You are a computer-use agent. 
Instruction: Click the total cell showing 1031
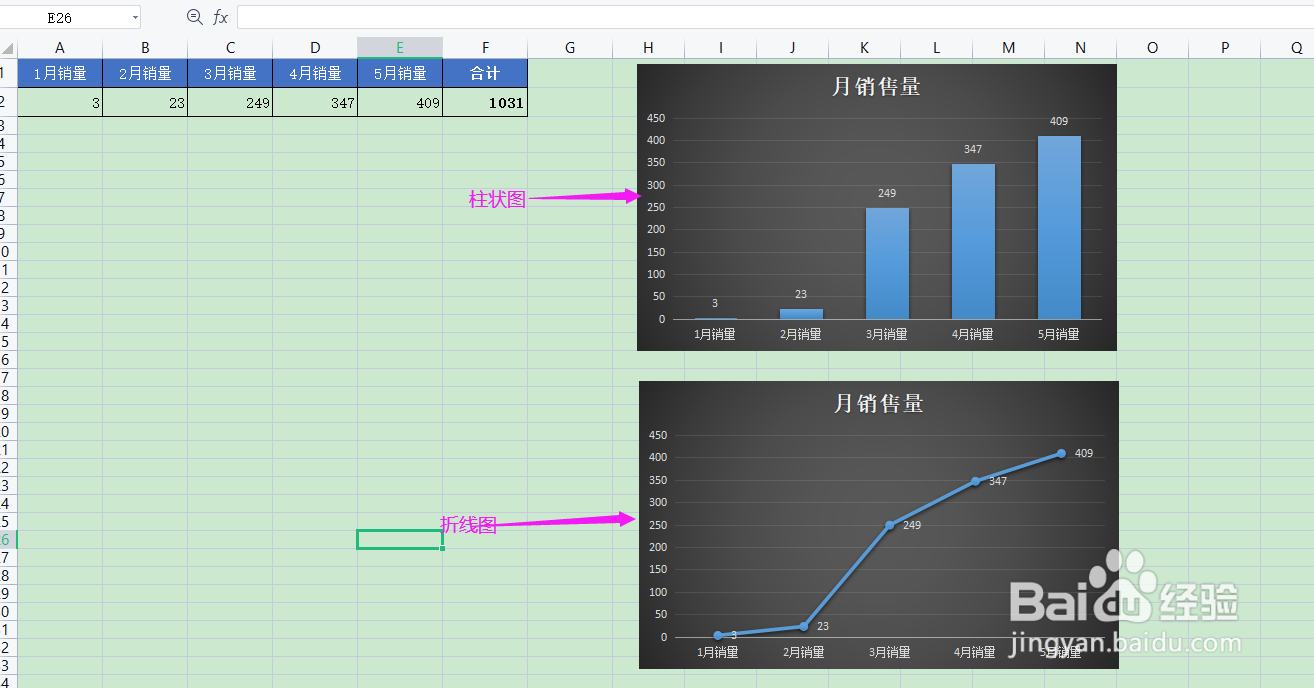pos(485,102)
